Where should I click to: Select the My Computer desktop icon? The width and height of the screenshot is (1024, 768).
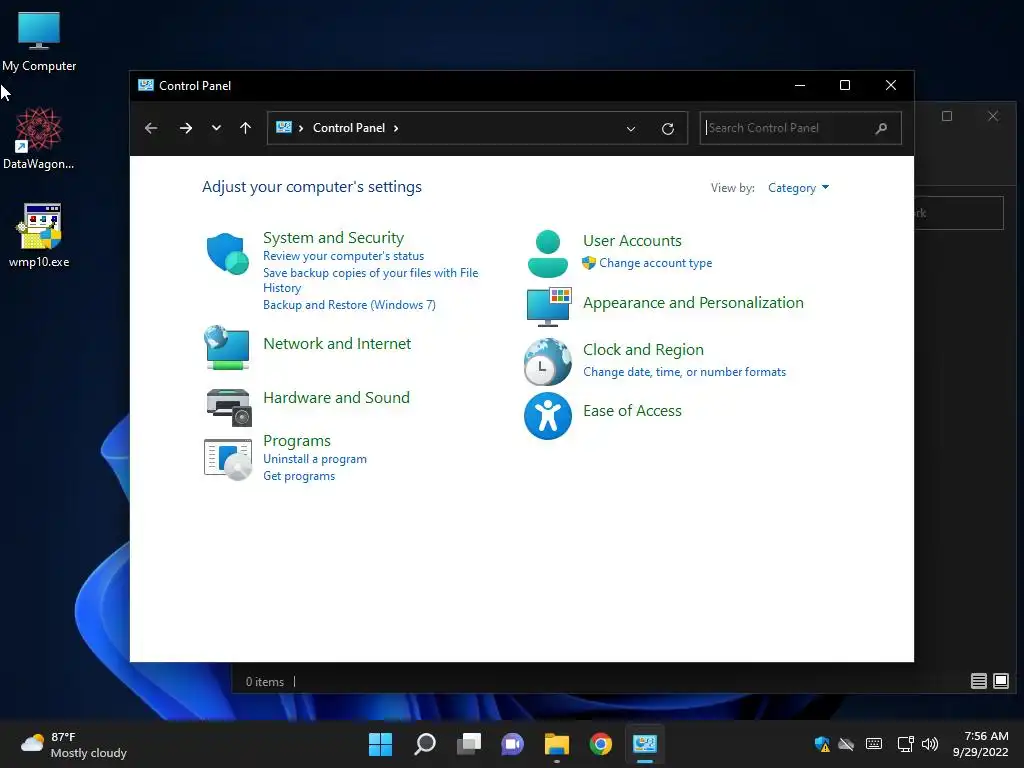[x=39, y=41]
